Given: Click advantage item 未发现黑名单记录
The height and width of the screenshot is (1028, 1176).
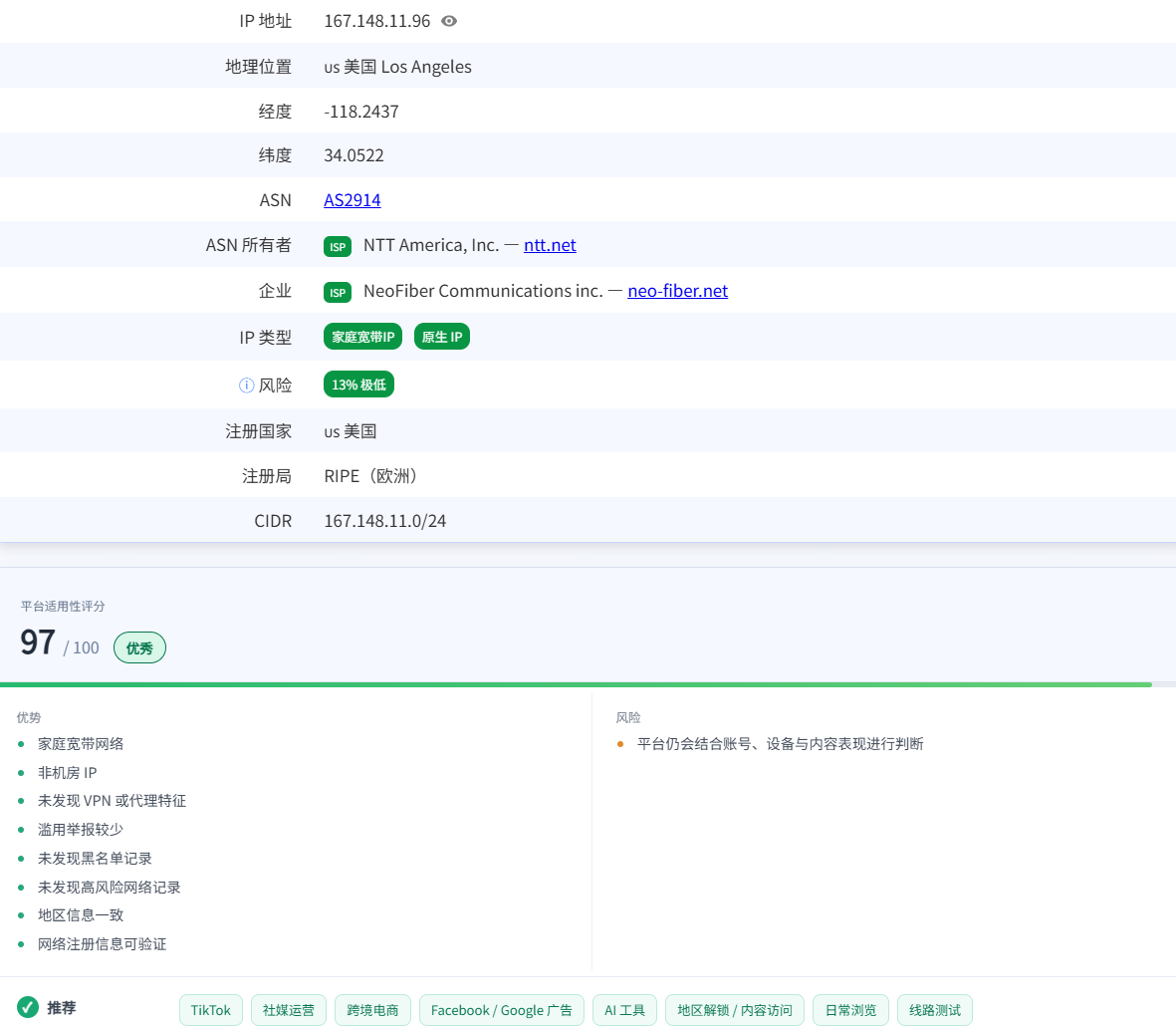Looking at the screenshot, I should [x=96, y=859].
